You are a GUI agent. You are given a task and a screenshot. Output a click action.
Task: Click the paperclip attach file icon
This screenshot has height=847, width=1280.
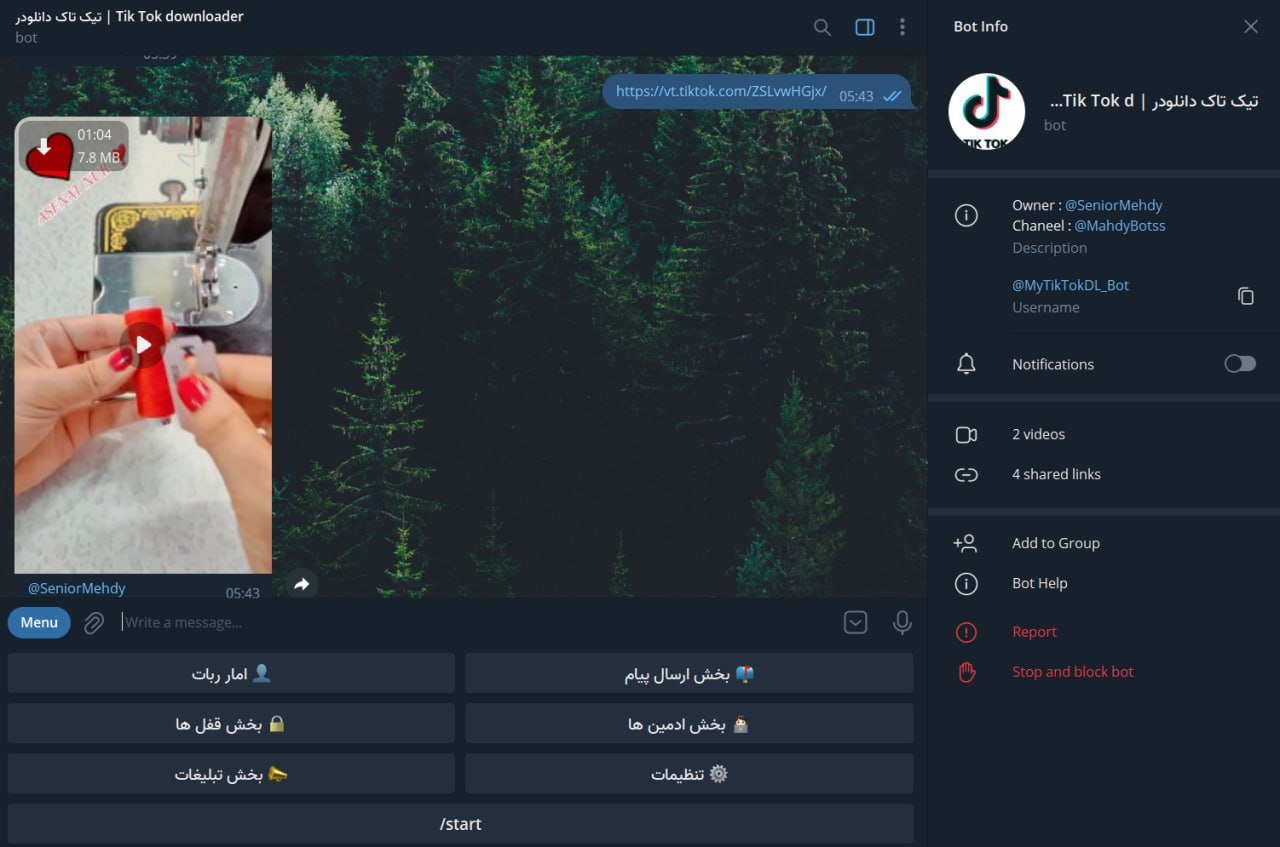pos(94,623)
